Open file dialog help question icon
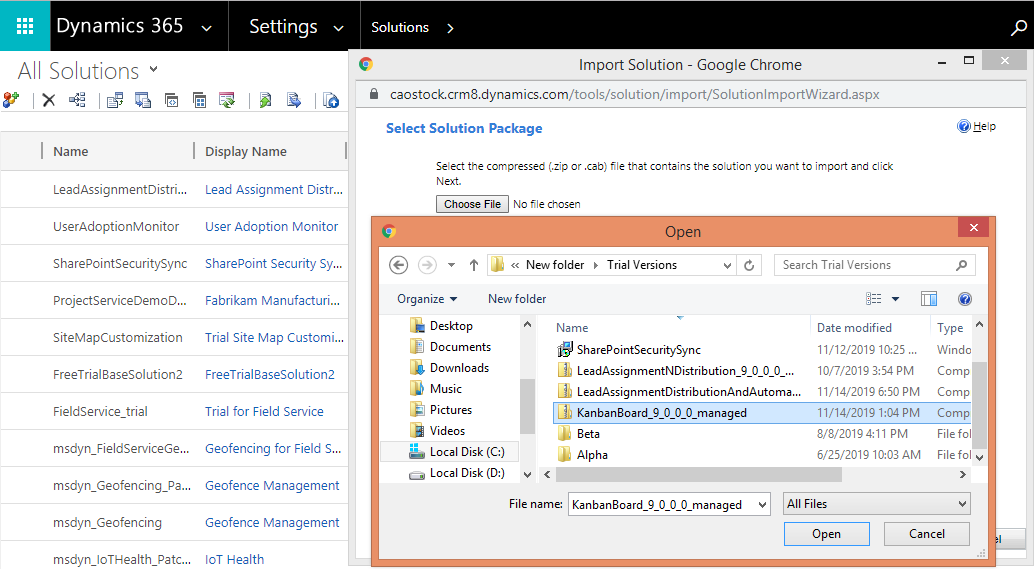The height and width of the screenshot is (569, 1034). tap(965, 299)
